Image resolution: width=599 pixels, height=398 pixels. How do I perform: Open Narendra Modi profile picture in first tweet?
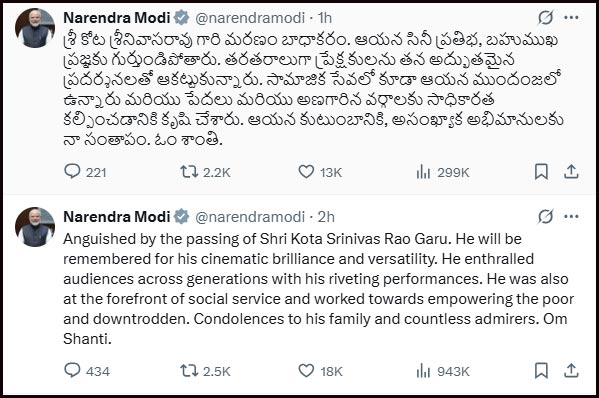coord(35,28)
